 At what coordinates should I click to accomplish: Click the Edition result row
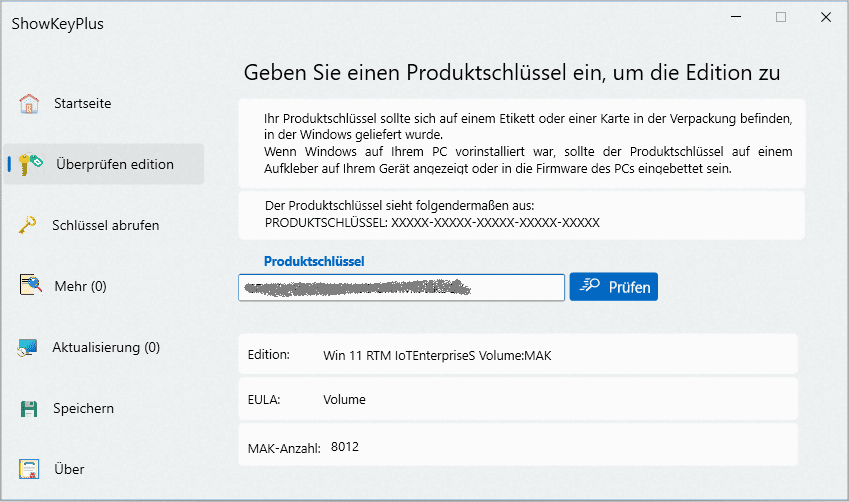[x=518, y=354]
